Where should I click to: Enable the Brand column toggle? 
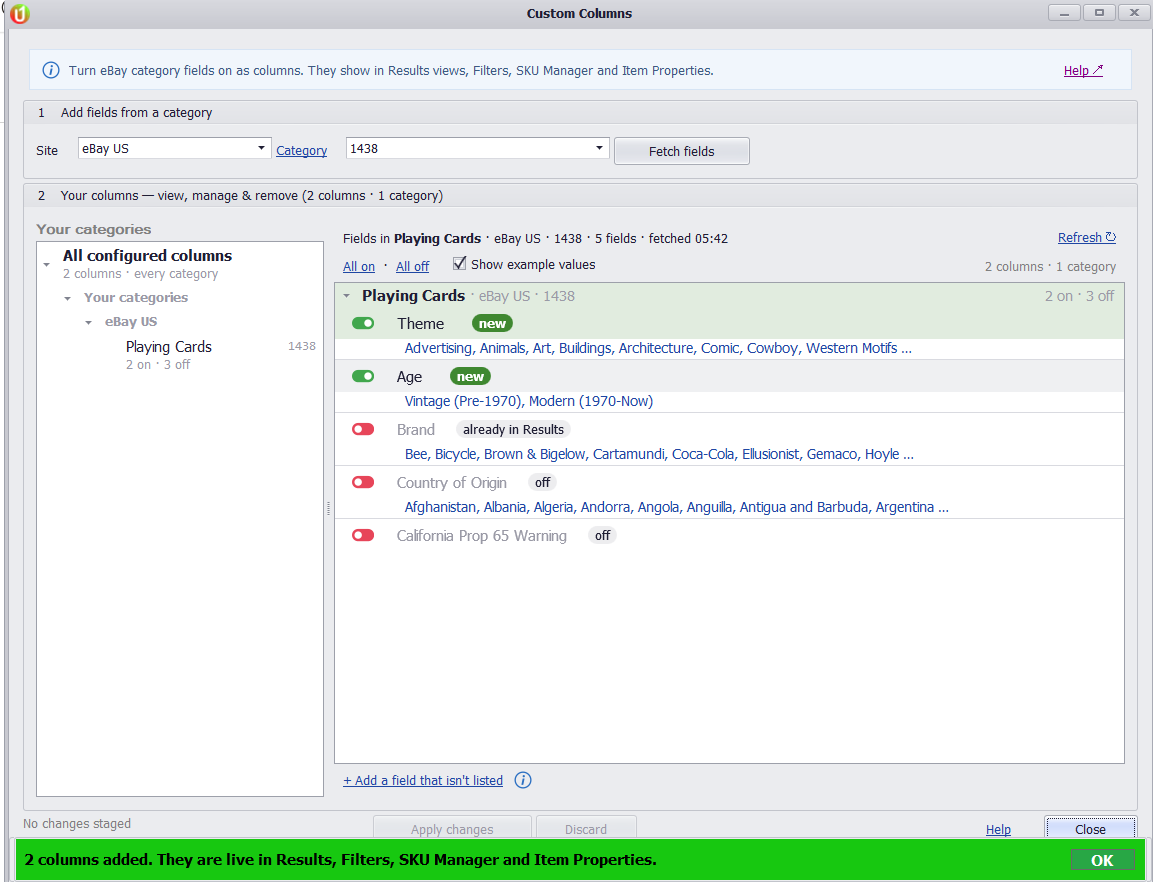pos(363,429)
